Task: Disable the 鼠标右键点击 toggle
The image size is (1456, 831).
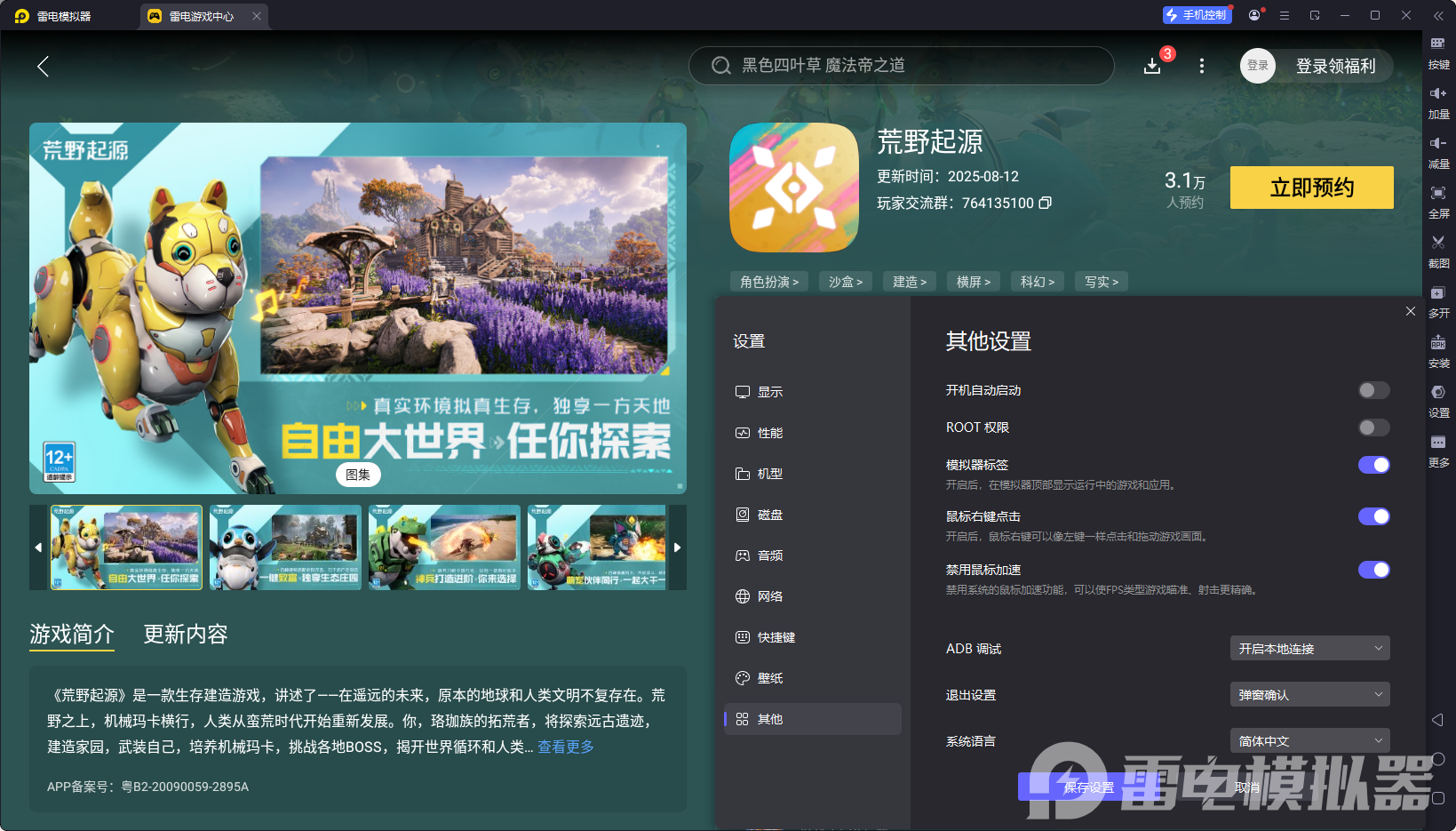Action: coord(1373,516)
